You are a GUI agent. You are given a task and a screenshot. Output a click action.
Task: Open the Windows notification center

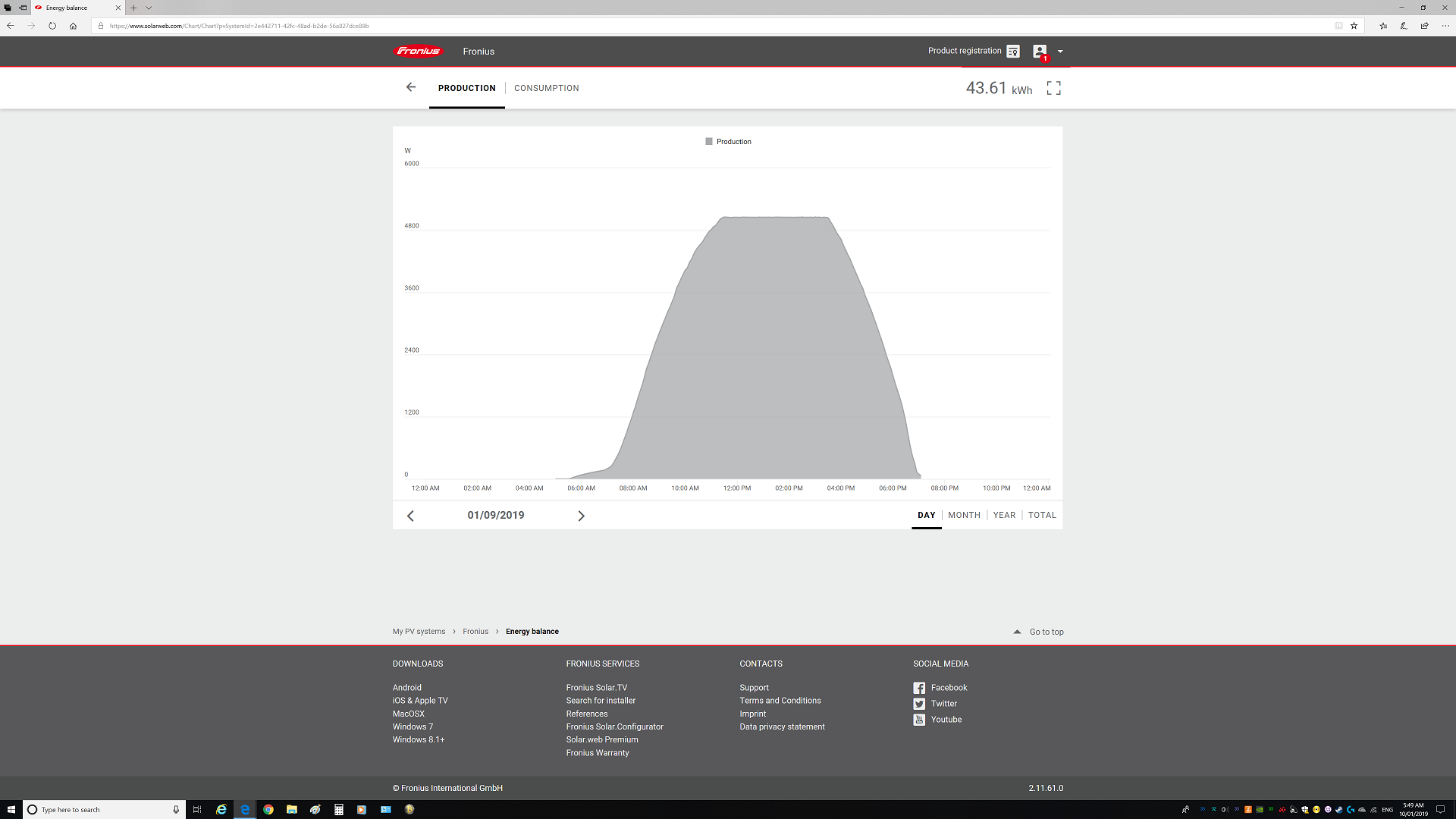tap(1441, 809)
